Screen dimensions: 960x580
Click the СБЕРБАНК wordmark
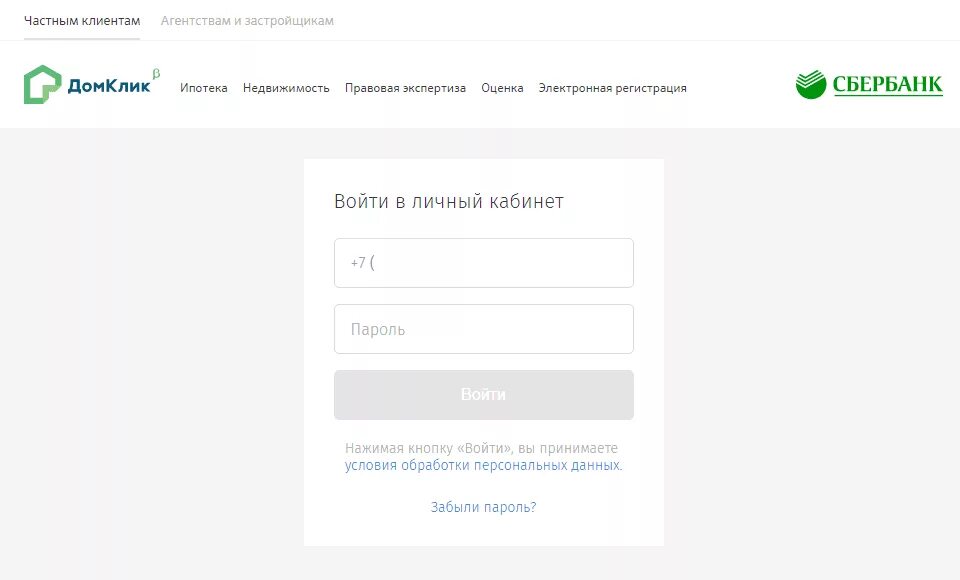pos(887,85)
